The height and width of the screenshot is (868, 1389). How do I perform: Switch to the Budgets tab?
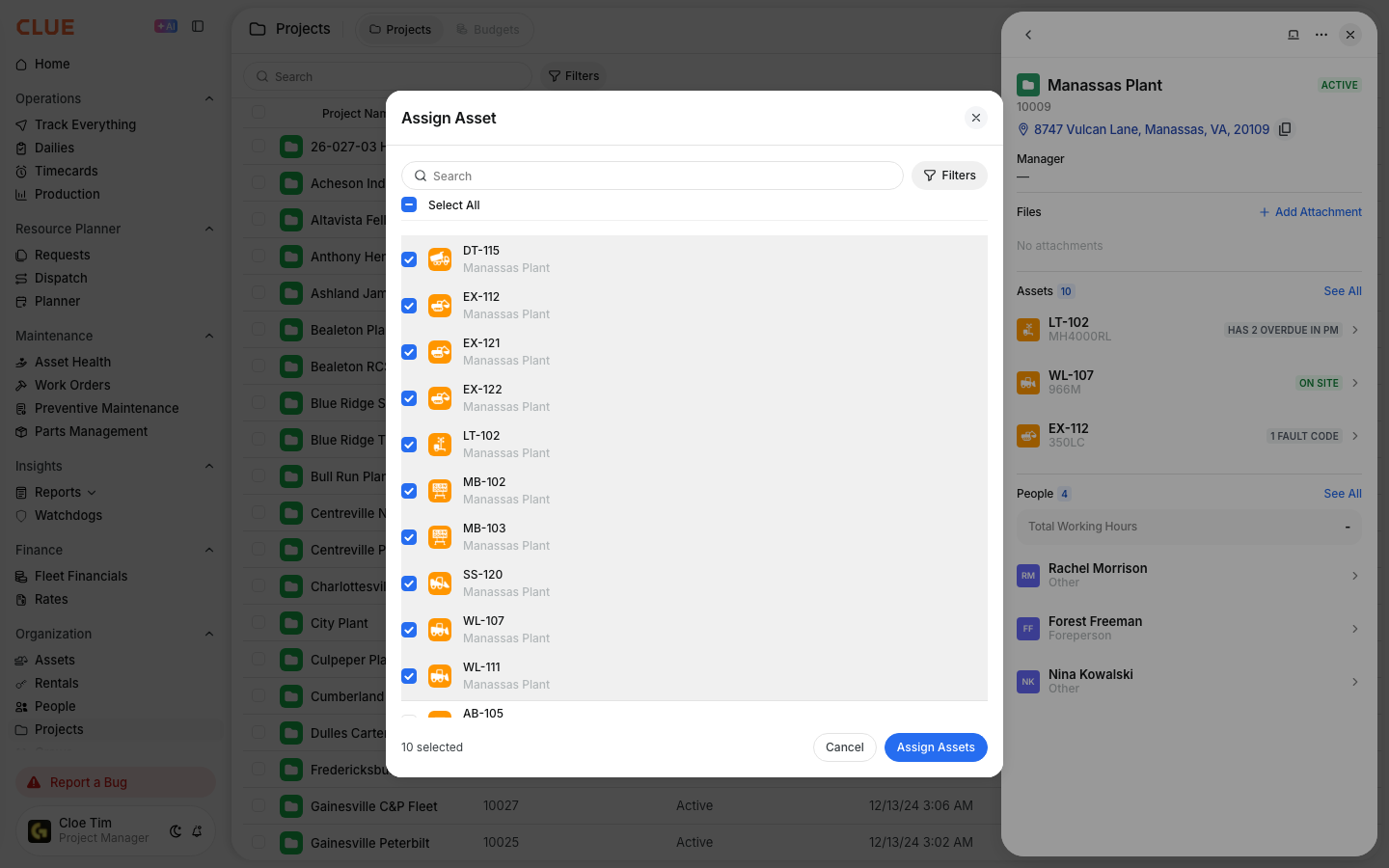point(487,30)
